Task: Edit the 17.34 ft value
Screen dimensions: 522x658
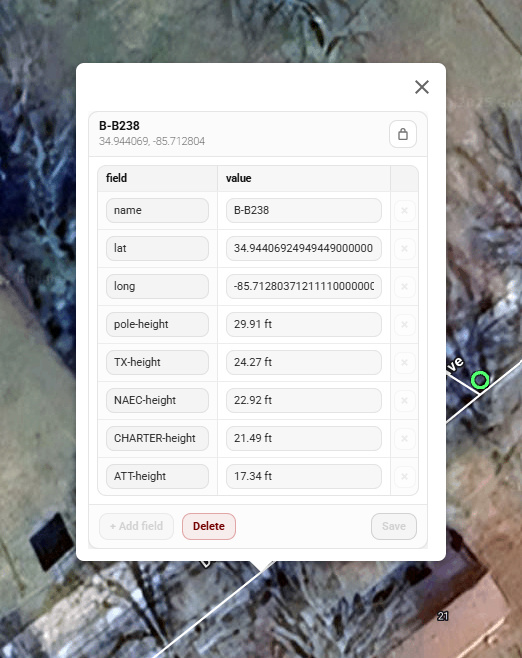Action: [x=304, y=476]
